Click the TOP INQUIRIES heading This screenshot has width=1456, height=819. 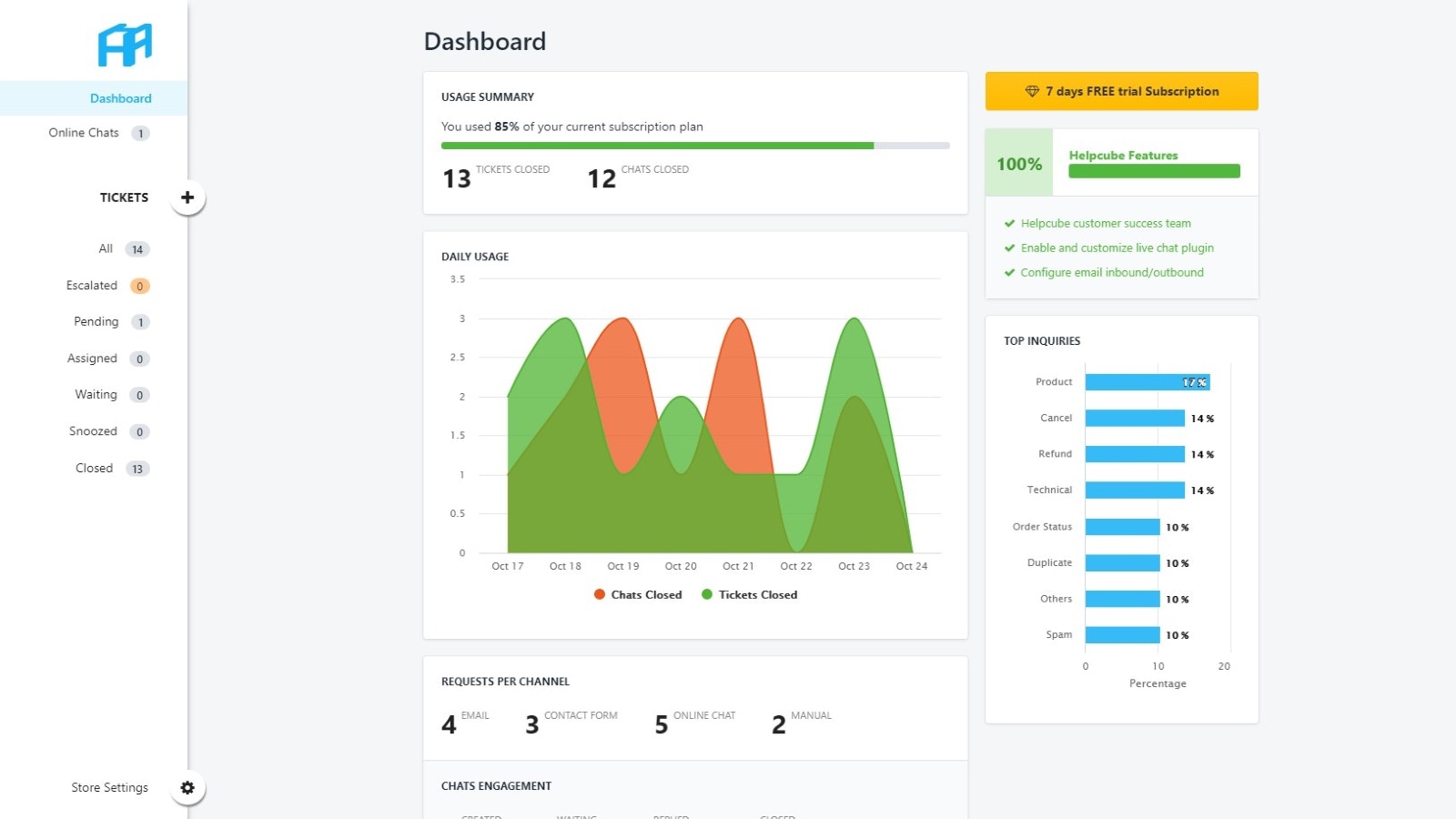pos(1042,341)
